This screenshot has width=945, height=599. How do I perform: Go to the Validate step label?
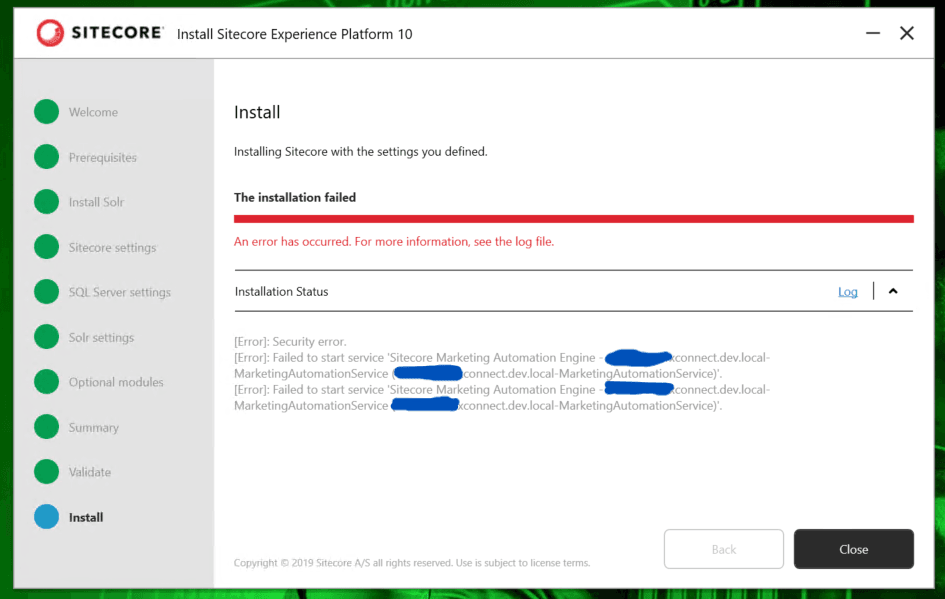90,472
